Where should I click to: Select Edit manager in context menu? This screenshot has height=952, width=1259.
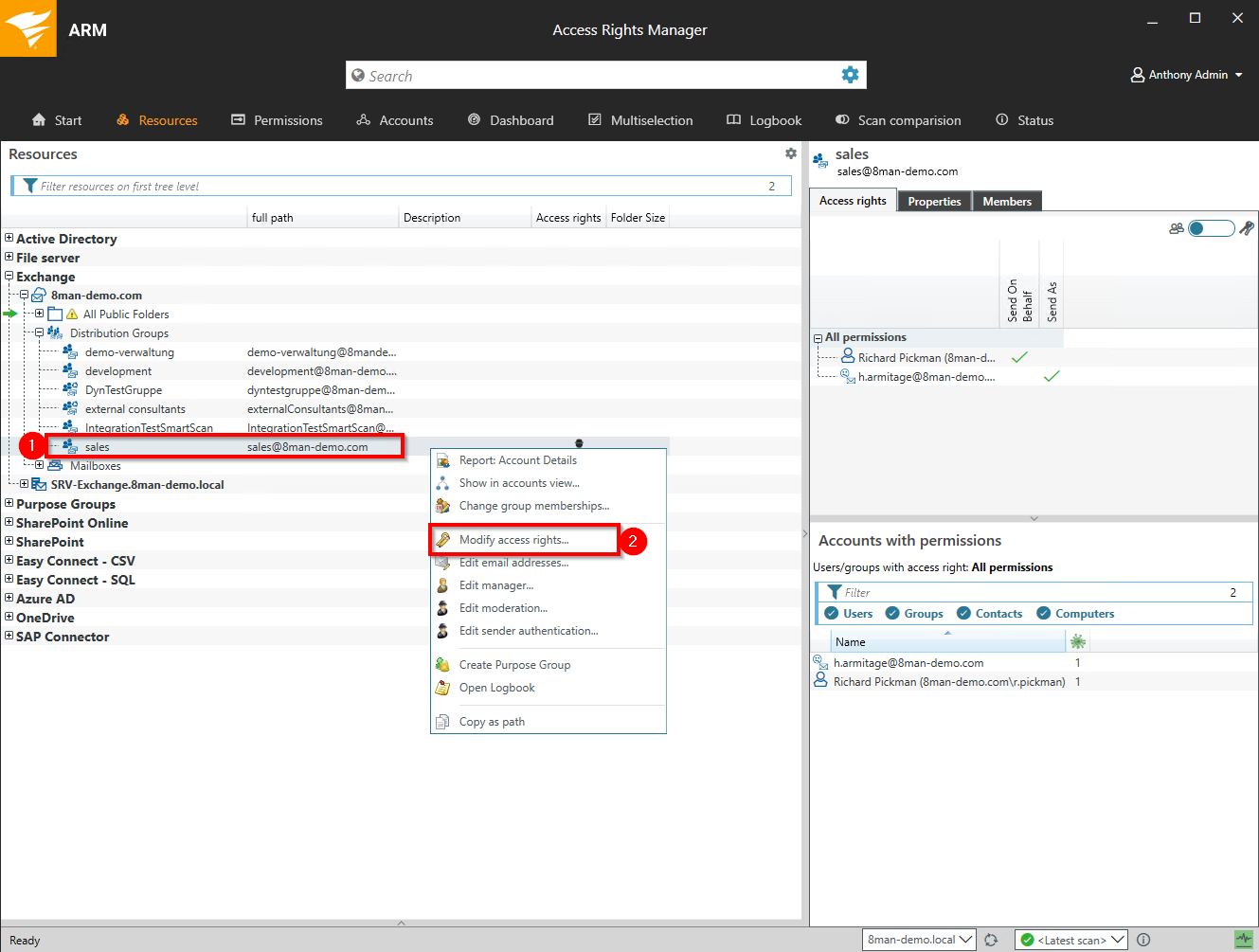click(x=495, y=585)
